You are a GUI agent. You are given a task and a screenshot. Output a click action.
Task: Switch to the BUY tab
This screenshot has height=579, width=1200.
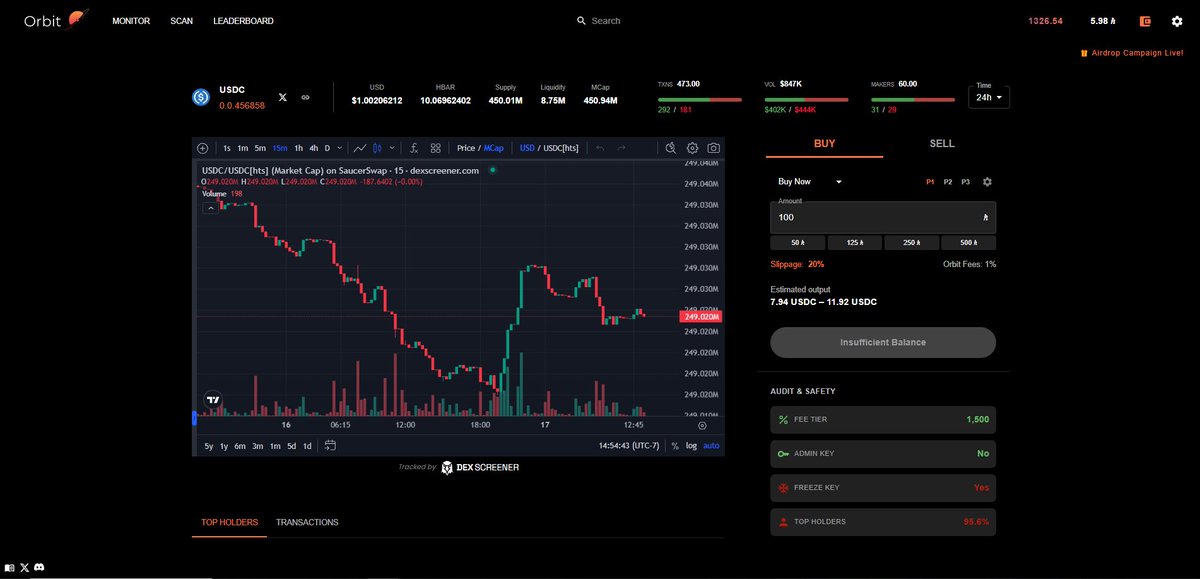(x=824, y=144)
